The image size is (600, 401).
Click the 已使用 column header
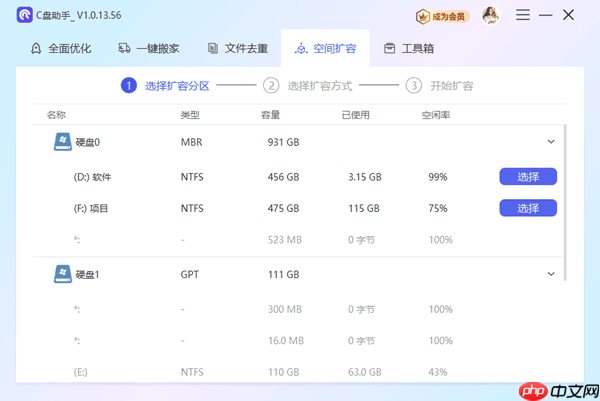coord(355,115)
